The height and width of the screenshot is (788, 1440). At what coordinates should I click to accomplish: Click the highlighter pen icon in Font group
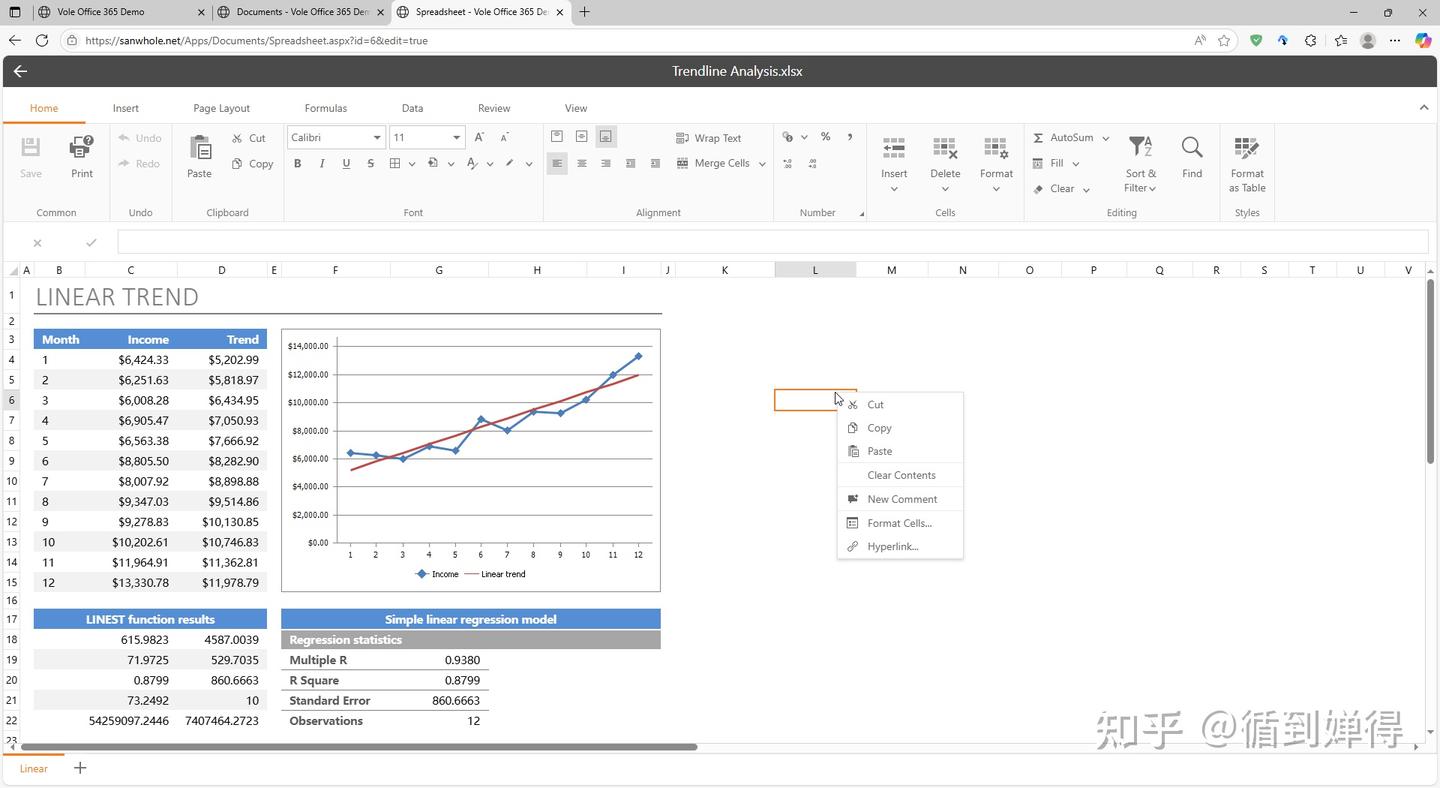510,164
